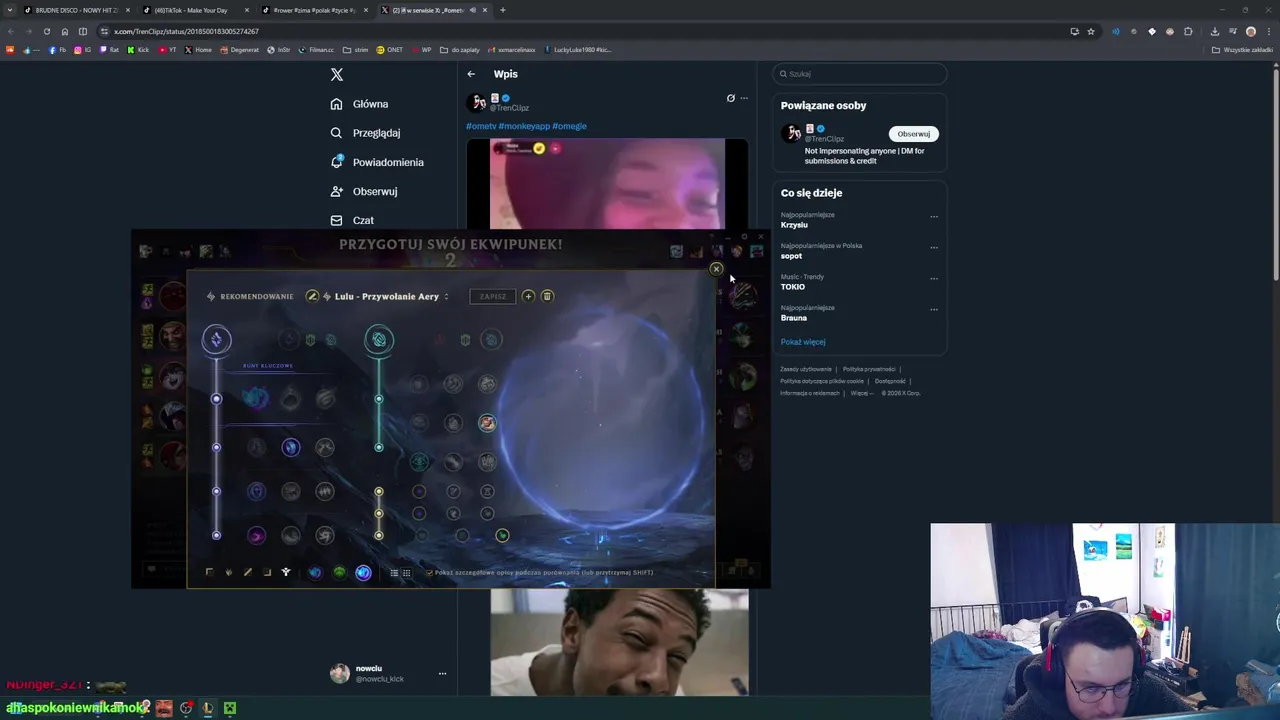Image resolution: width=1280 pixels, height=720 pixels.
Task: Edit rune page name with pencil icon
Action: click(x=312, y=296)
